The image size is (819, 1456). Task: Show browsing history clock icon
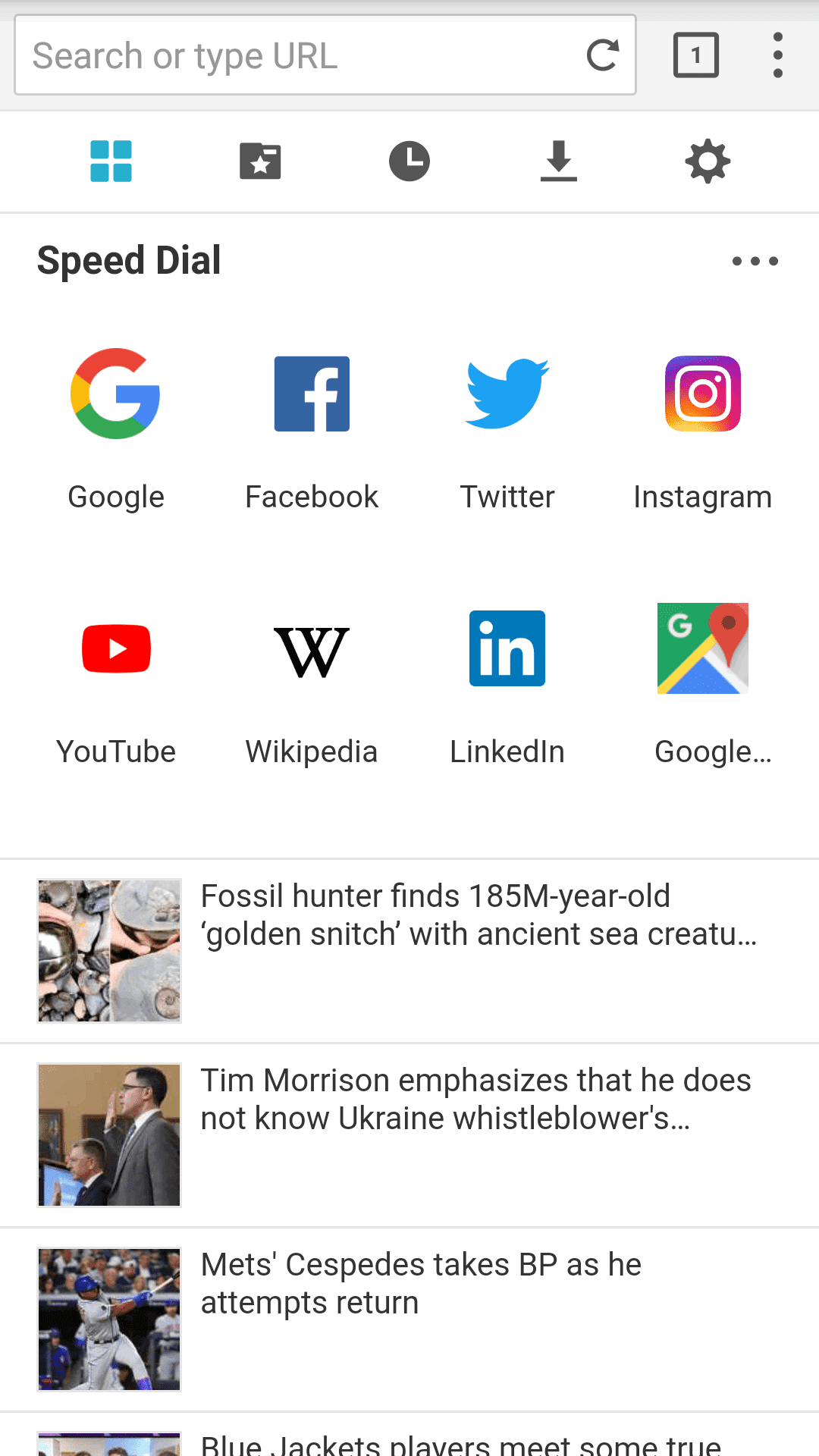point(409,162)
